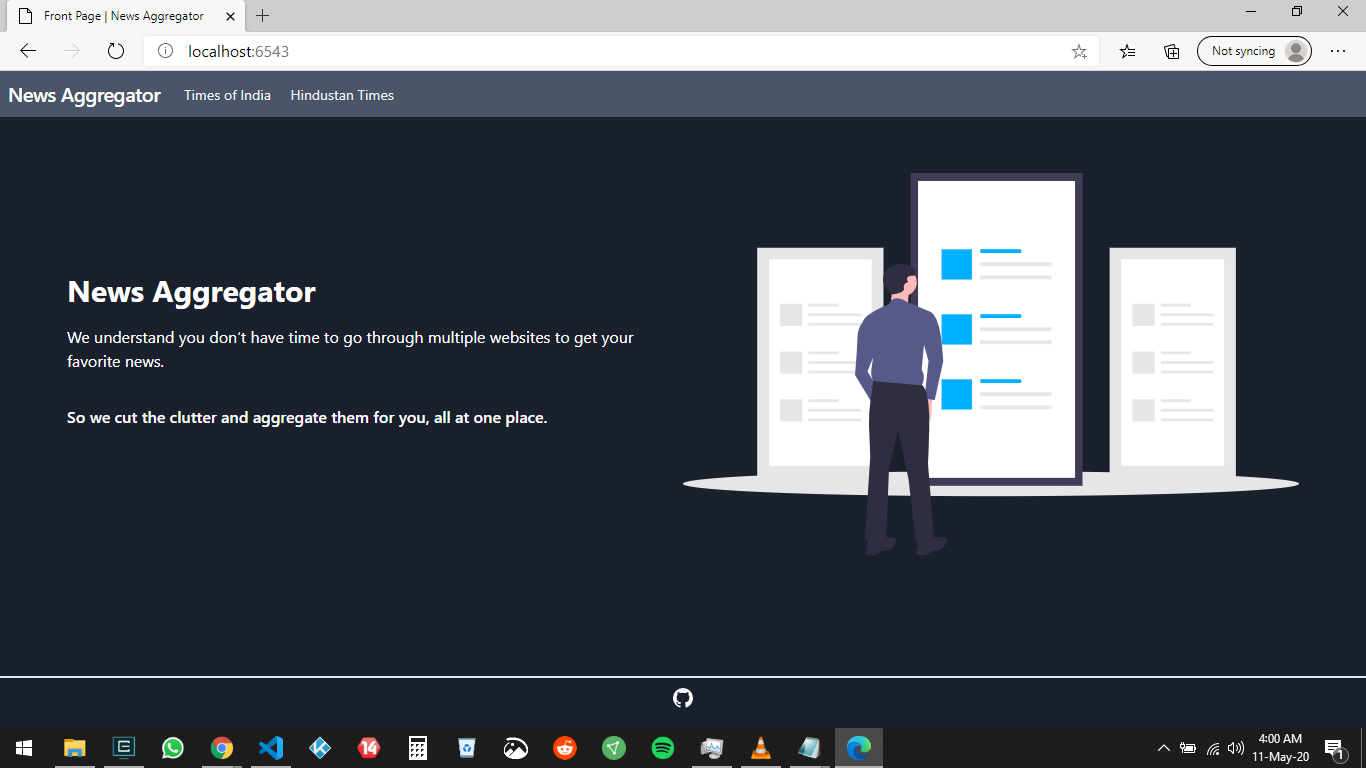Open the Wi-Fi network tray icon
1366x768 pixels.
coord(1213,748)
